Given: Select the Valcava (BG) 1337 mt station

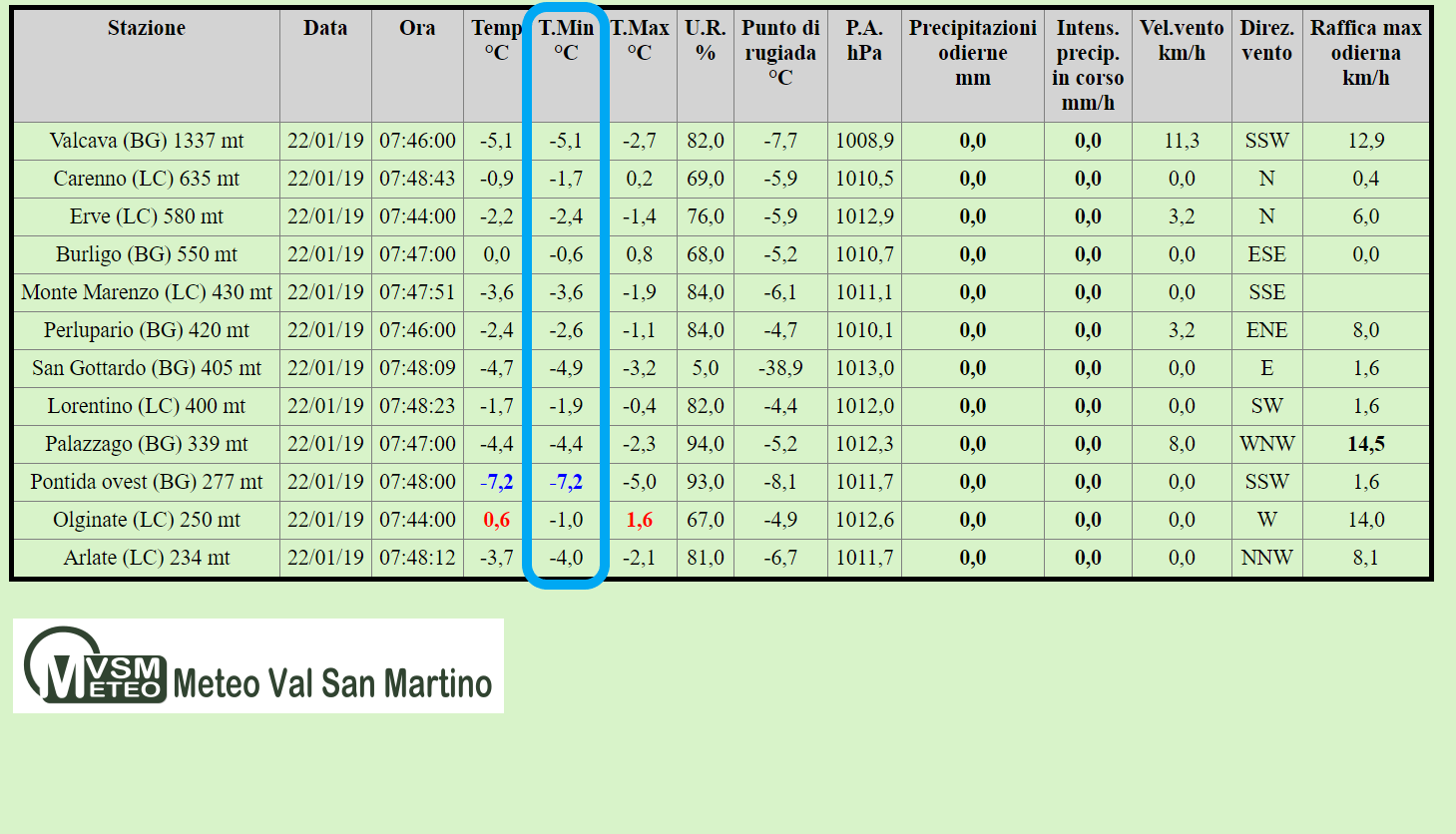Looking at the screenshot, I should tap(147, 141).
